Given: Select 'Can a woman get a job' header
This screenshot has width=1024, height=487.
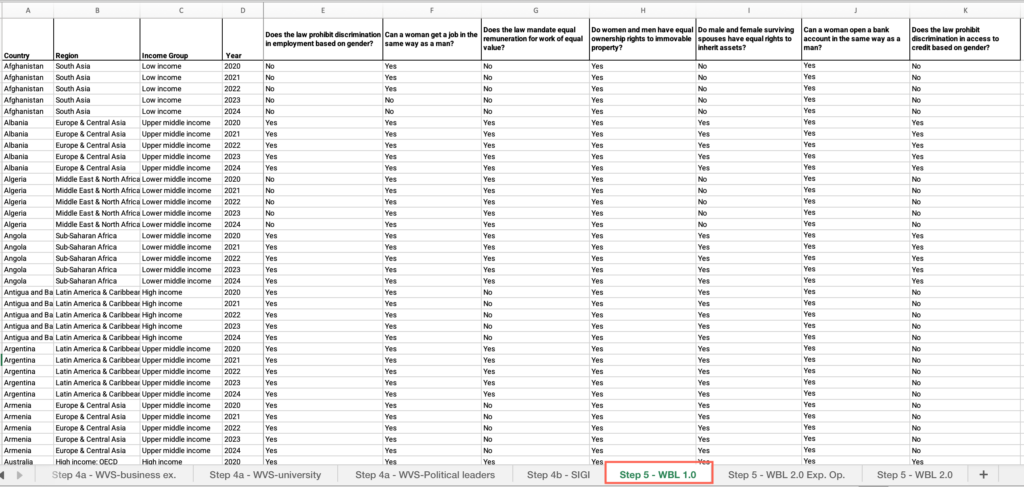Looking at the screenshot, I should pos(432,39).
